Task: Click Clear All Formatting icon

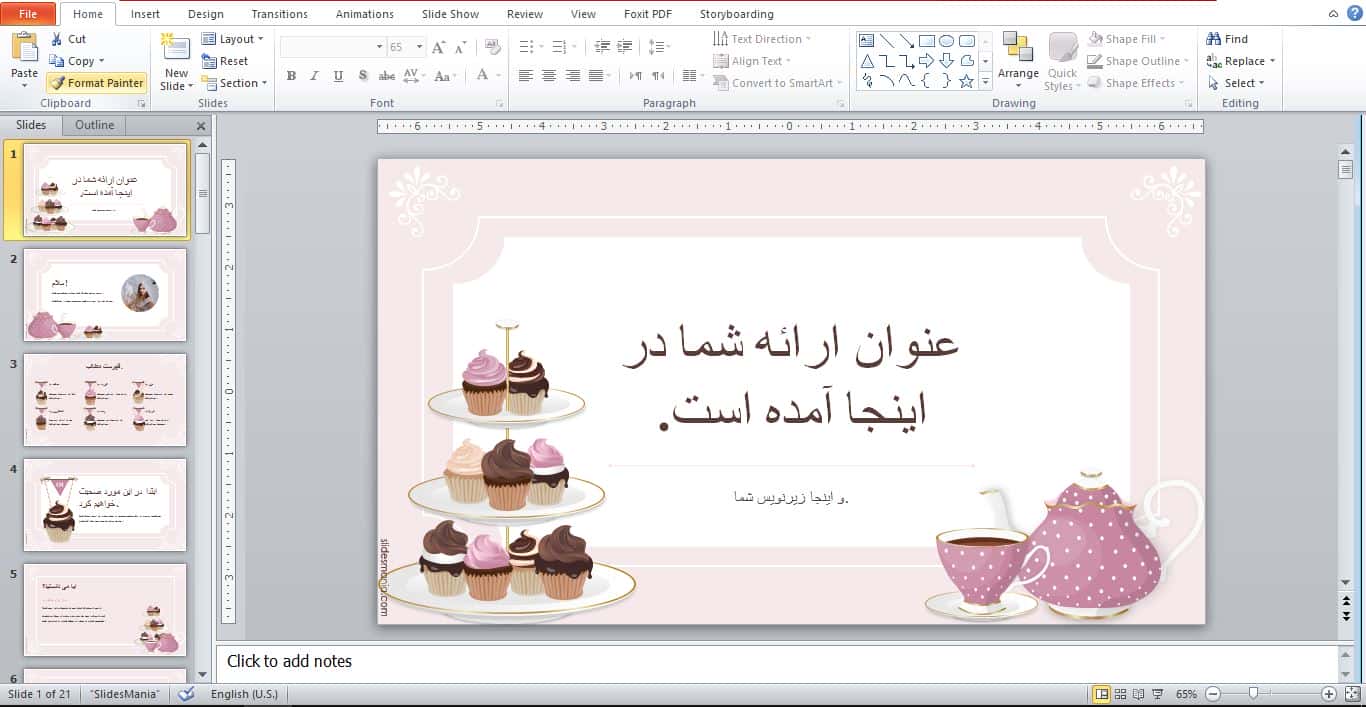Action: [x=492, y=47]
